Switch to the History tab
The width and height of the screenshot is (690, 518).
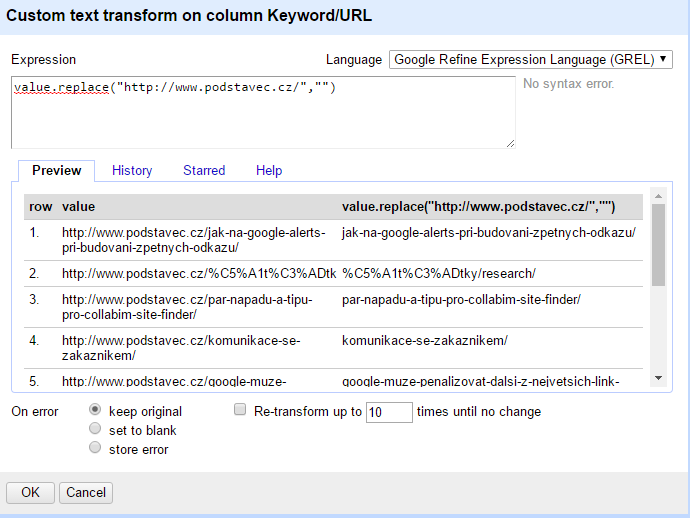coord(132,170)
